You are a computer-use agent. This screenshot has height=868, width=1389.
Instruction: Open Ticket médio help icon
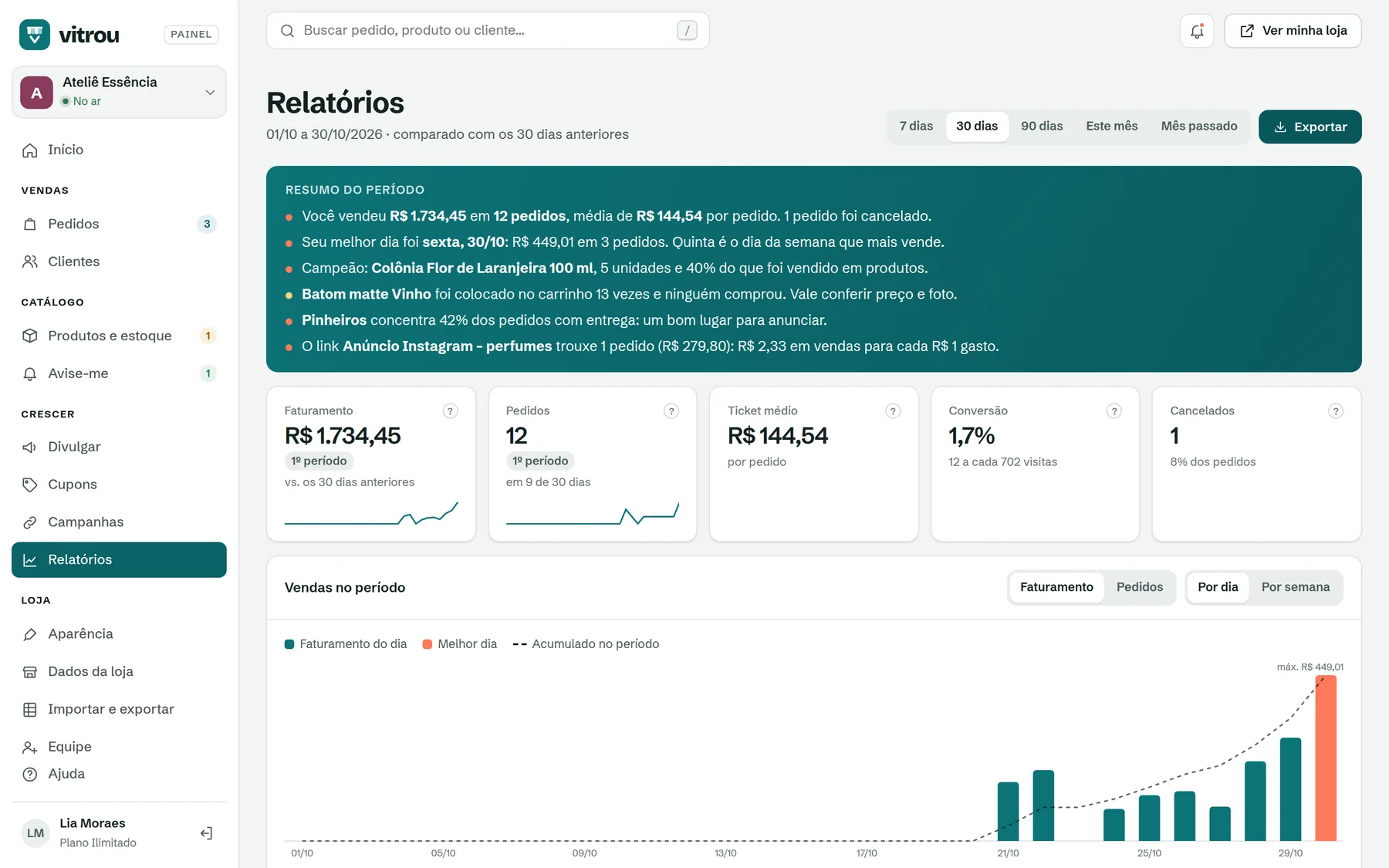893,411
